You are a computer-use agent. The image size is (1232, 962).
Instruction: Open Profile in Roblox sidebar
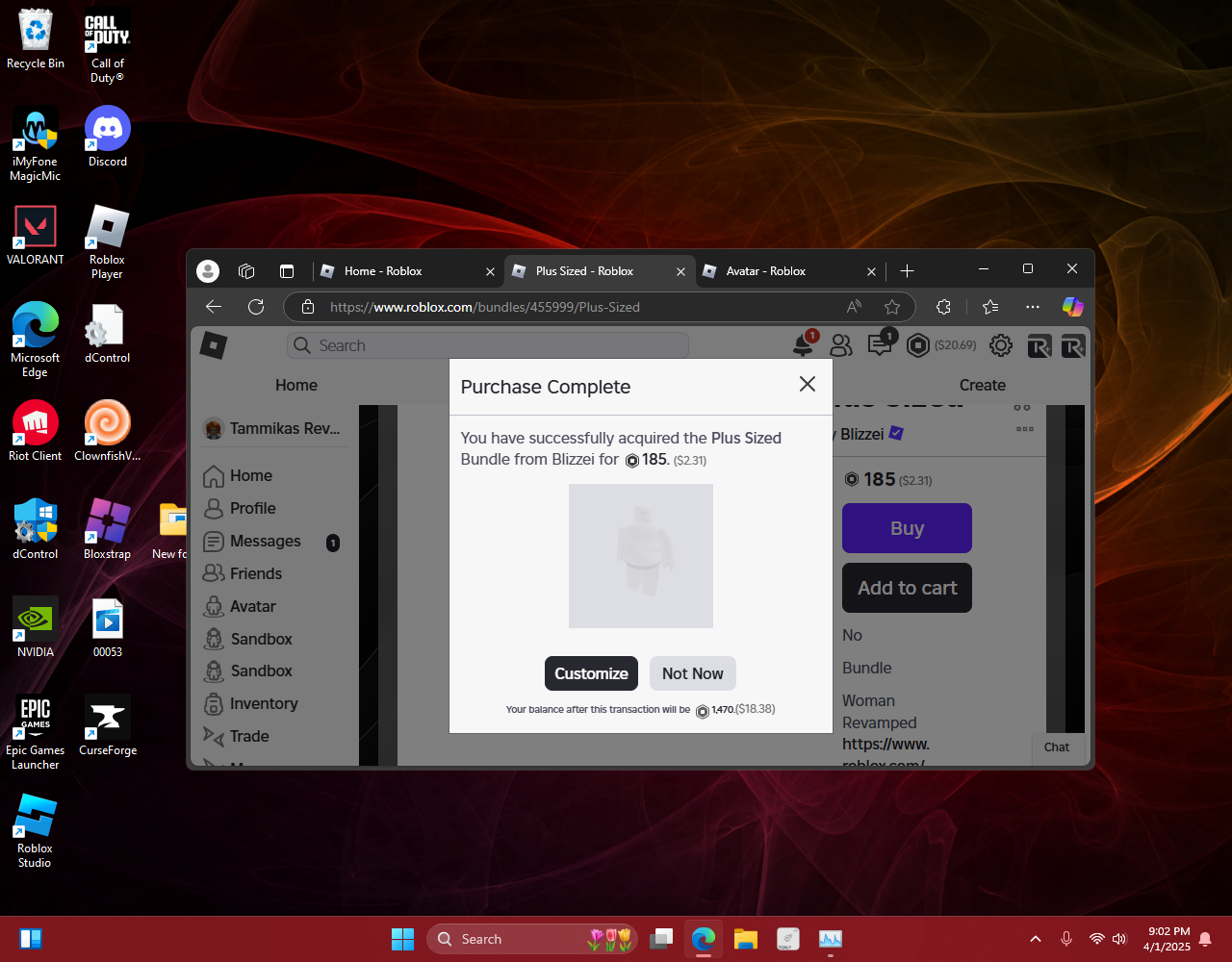(252, 508)
